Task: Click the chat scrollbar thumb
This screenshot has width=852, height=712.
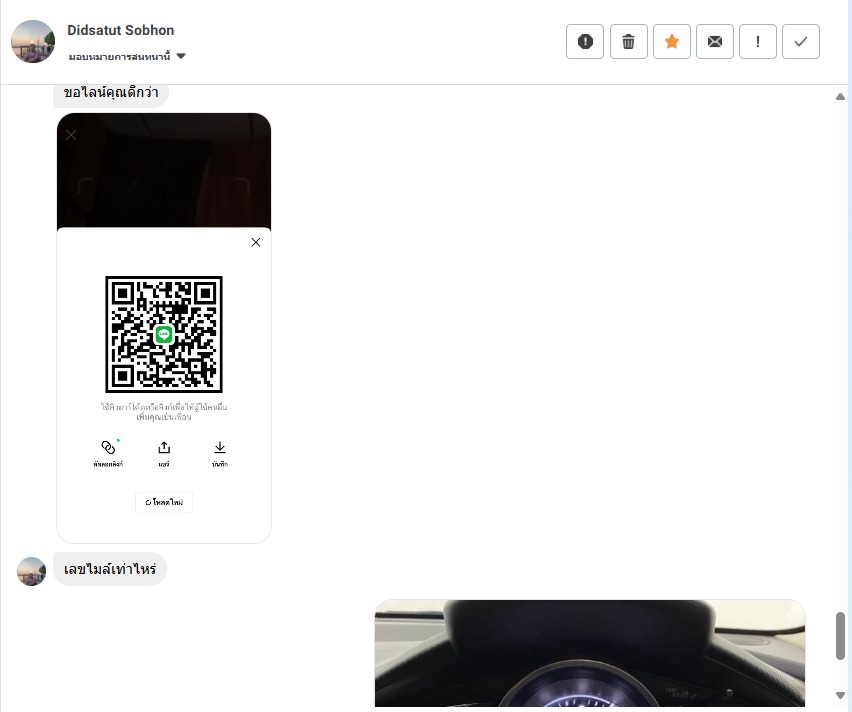Action: 840,636
